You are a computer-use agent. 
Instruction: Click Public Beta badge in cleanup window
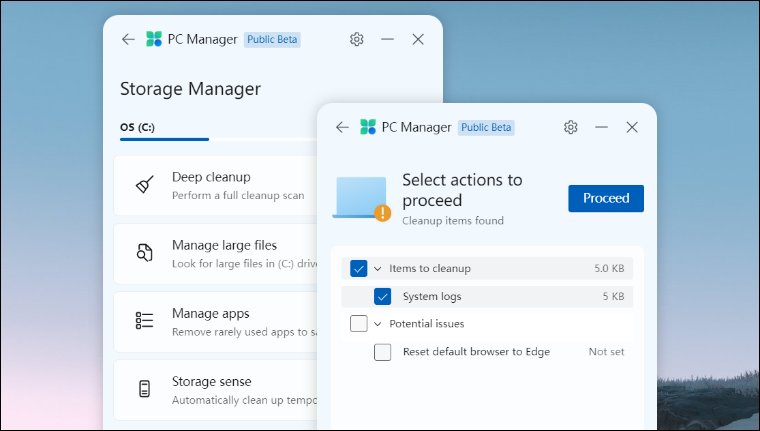[486, 128]
